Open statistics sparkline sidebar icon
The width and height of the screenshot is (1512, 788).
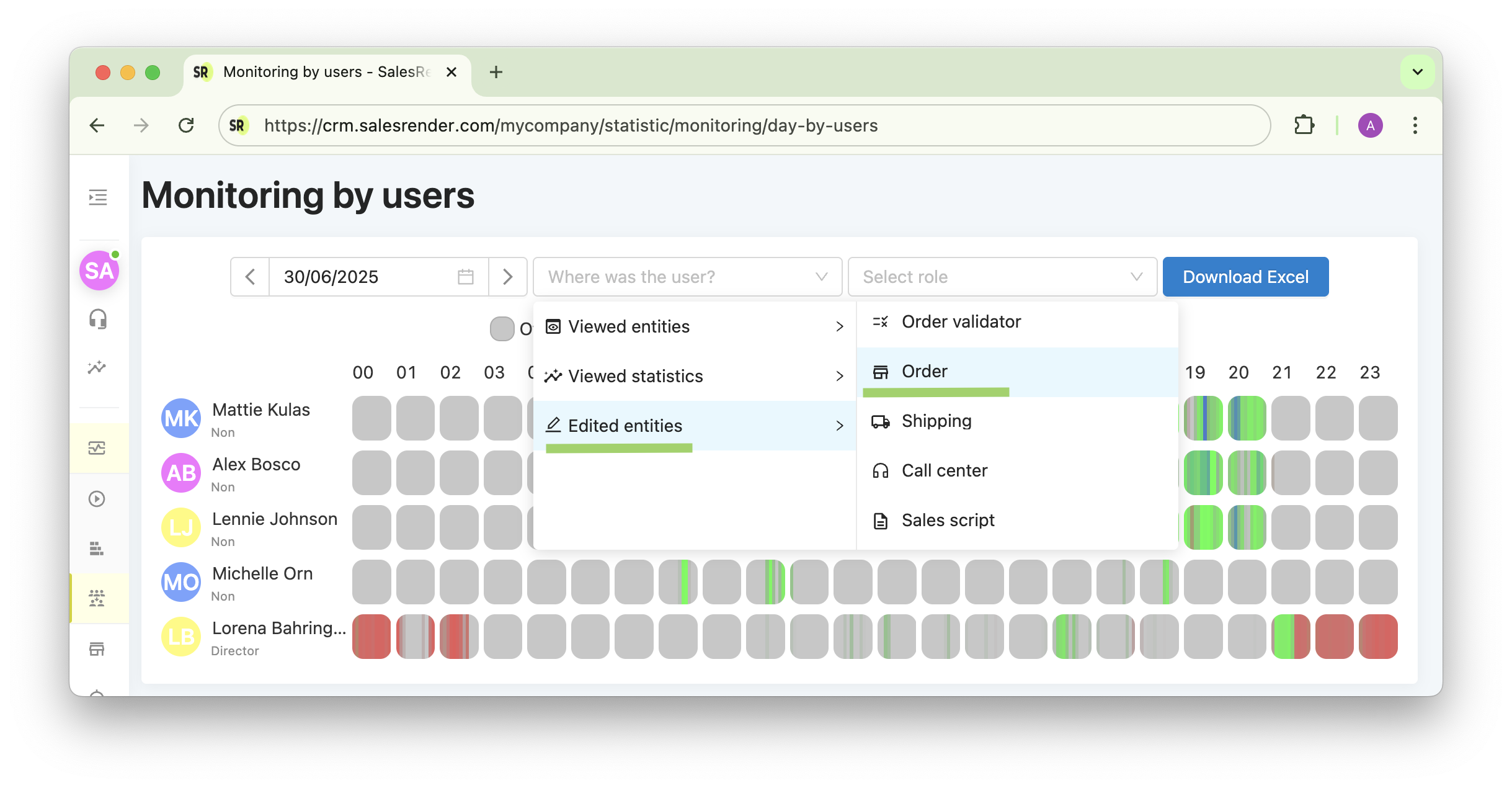click(97, 367)
